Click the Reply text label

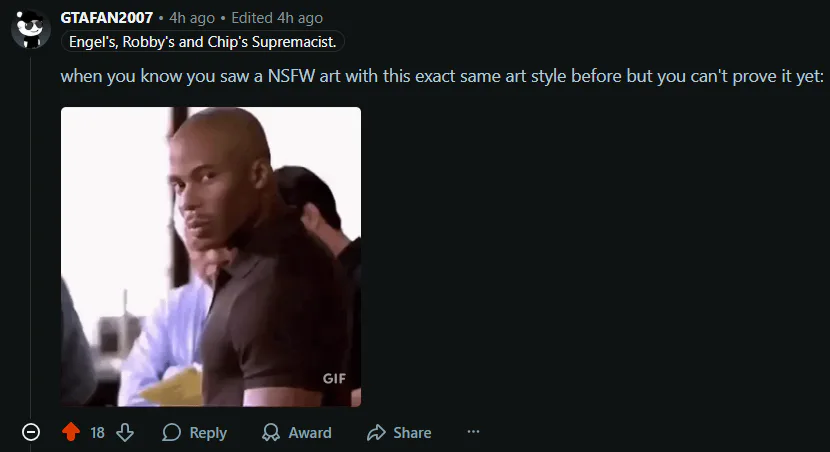pyautogui.click(x=208, y=433)
